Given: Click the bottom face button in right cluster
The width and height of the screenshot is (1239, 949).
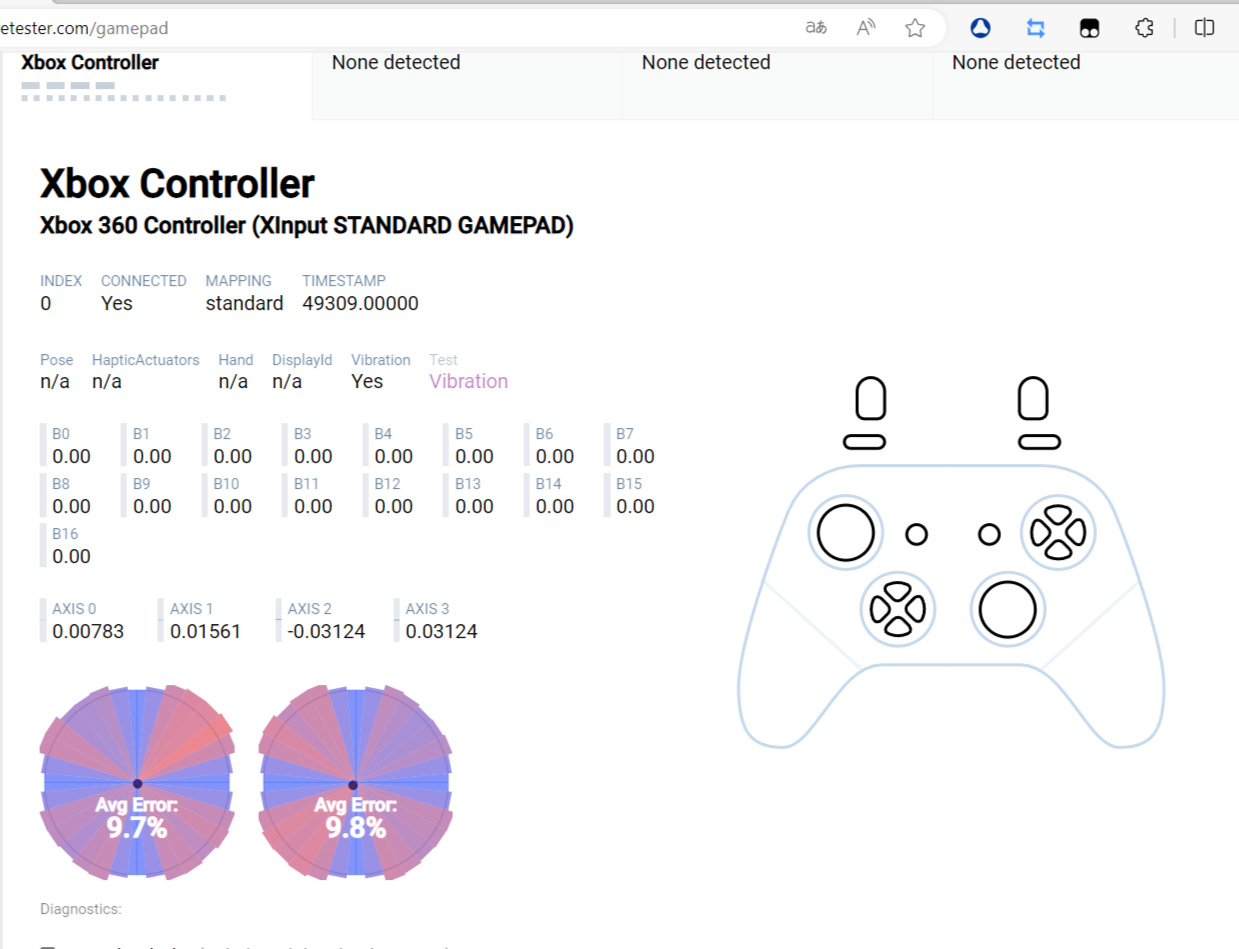Looking at the screenshot, I should 1058,552.
